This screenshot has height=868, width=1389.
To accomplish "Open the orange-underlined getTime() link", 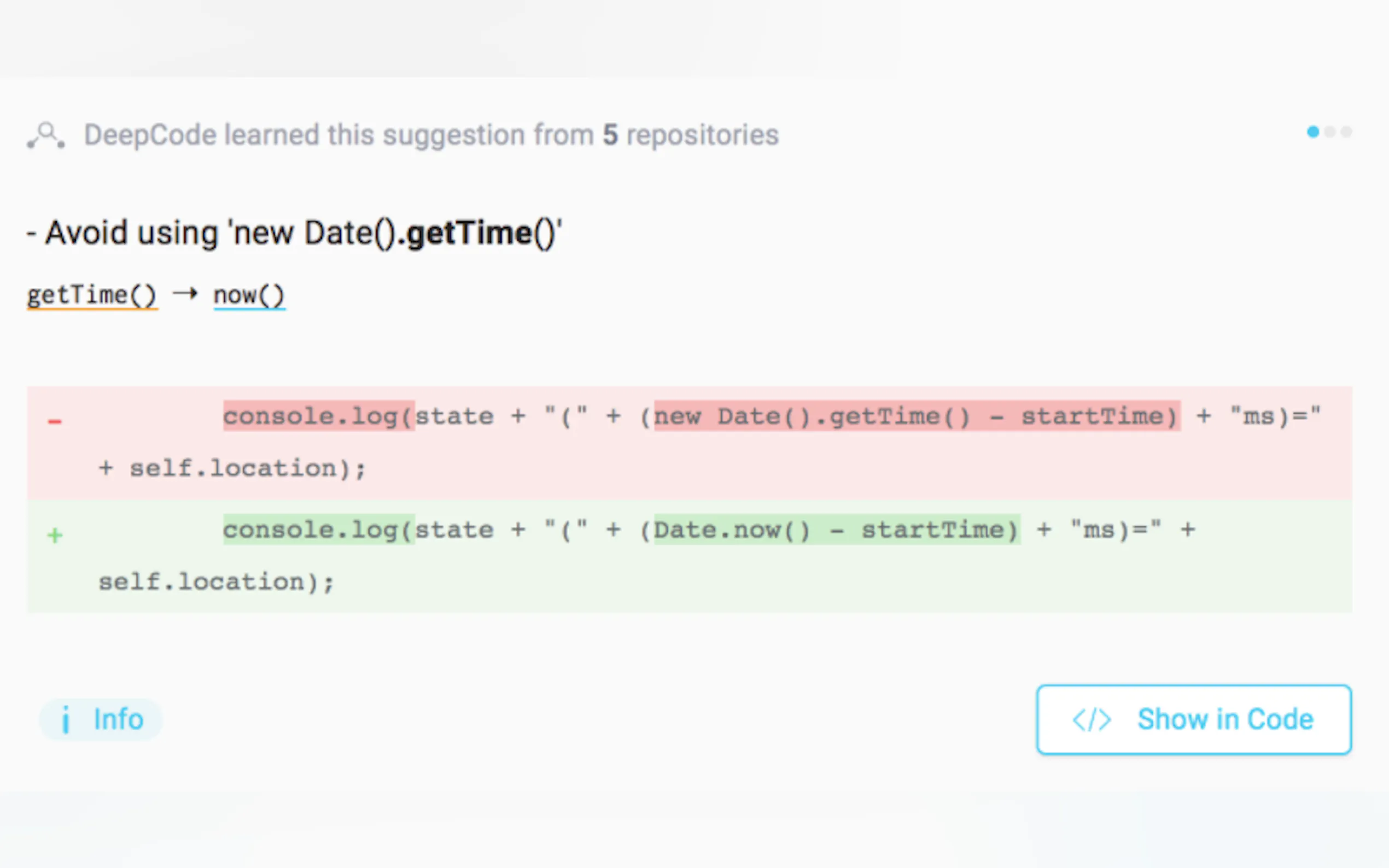I will coord(92,295).
